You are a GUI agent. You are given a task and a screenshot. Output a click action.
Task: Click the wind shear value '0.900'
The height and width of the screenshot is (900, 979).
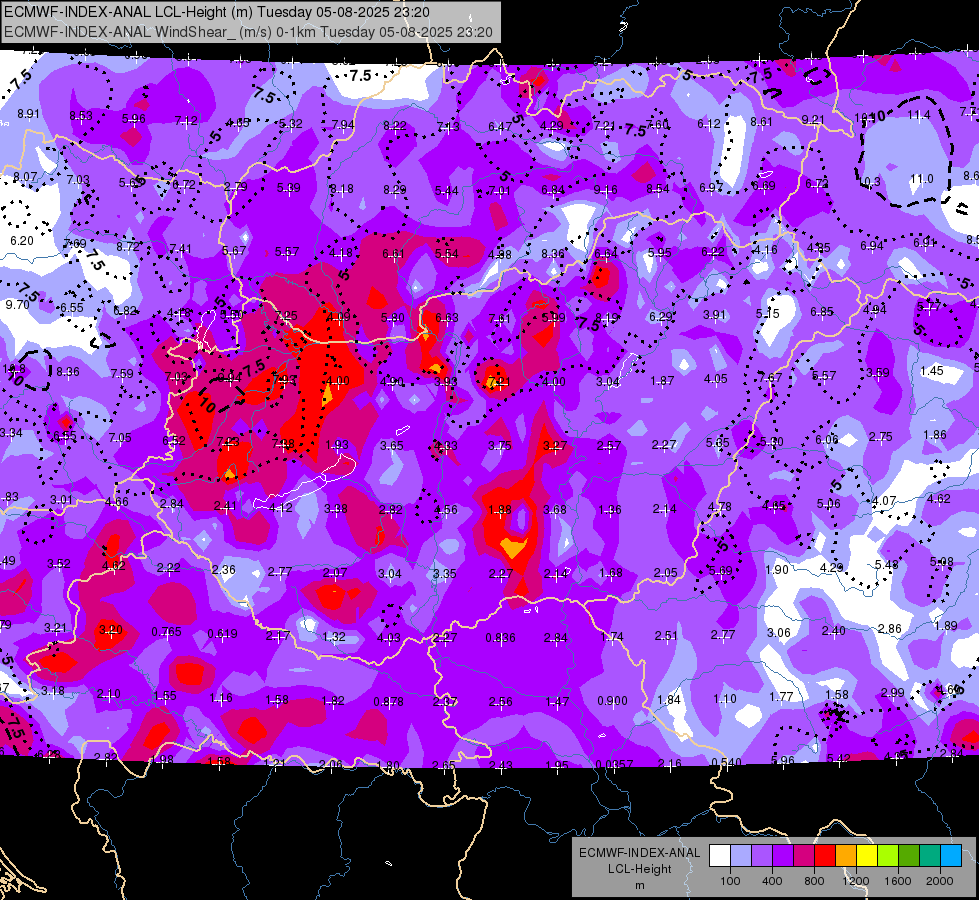[x=612, y=701]
